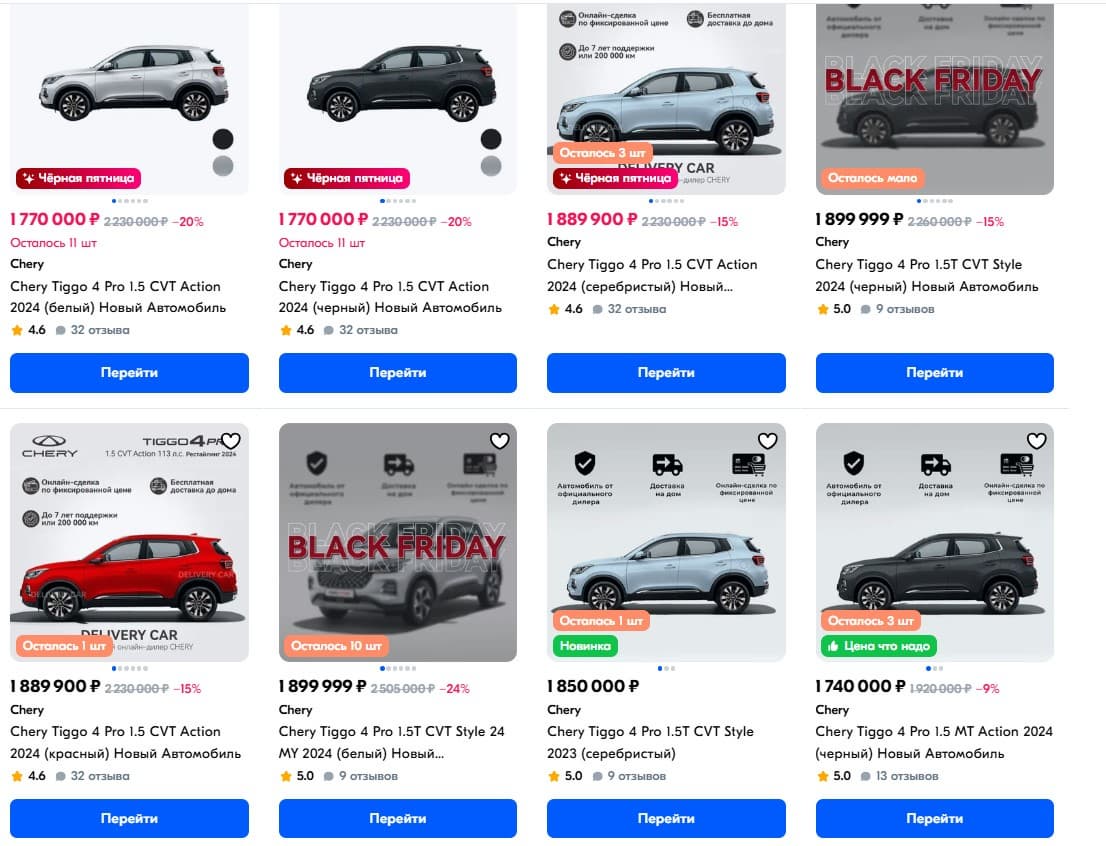Open blurred Black Friday white car thumbnail
The width and height of the screenshot is (1106, 846).
[397, 540]
